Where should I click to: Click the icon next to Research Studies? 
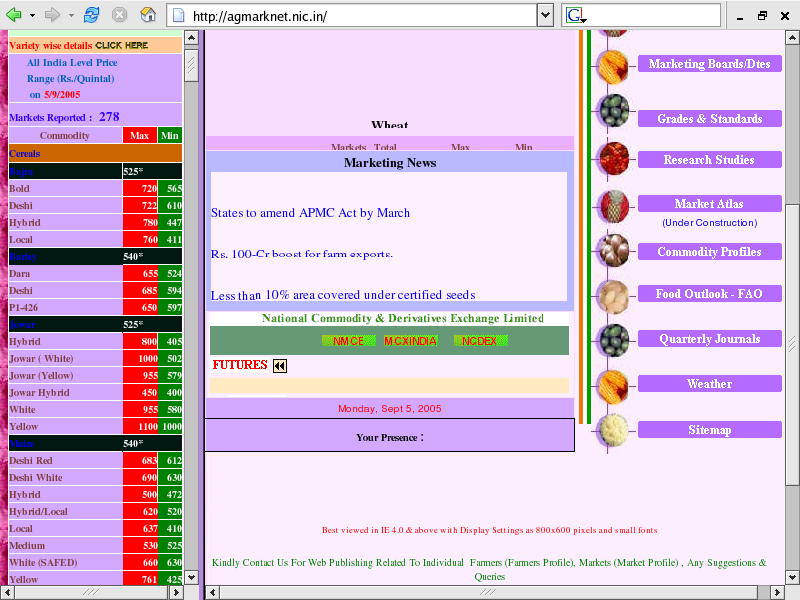tap(612, 160)
